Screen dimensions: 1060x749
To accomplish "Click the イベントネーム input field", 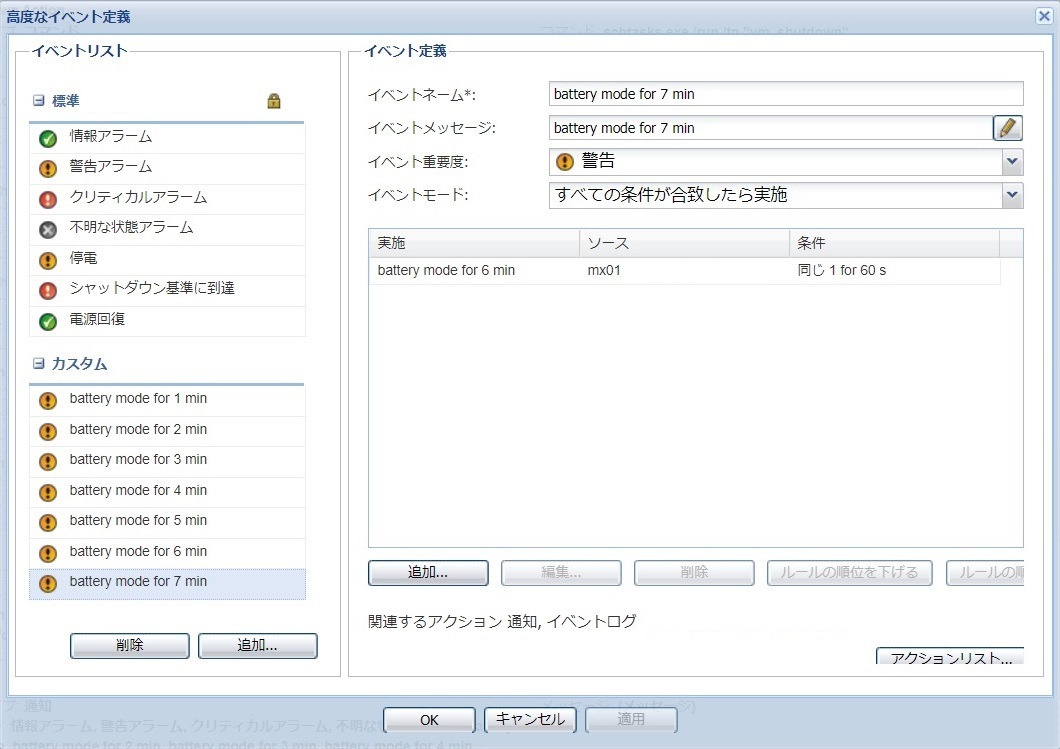I will point(786,94).
